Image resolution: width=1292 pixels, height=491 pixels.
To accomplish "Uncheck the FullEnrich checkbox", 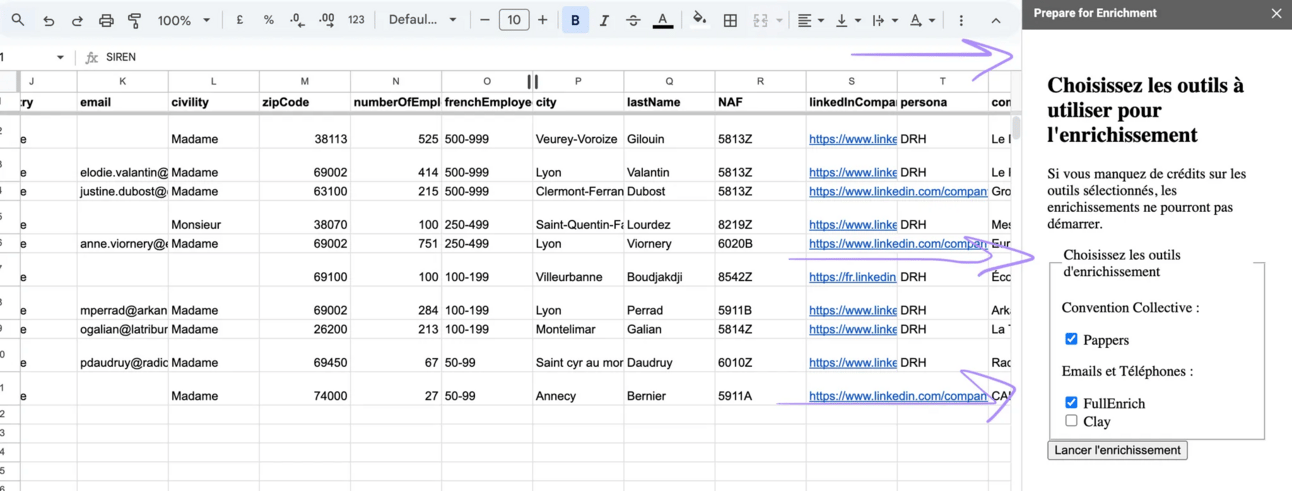I will click(x=1071, y=402).
